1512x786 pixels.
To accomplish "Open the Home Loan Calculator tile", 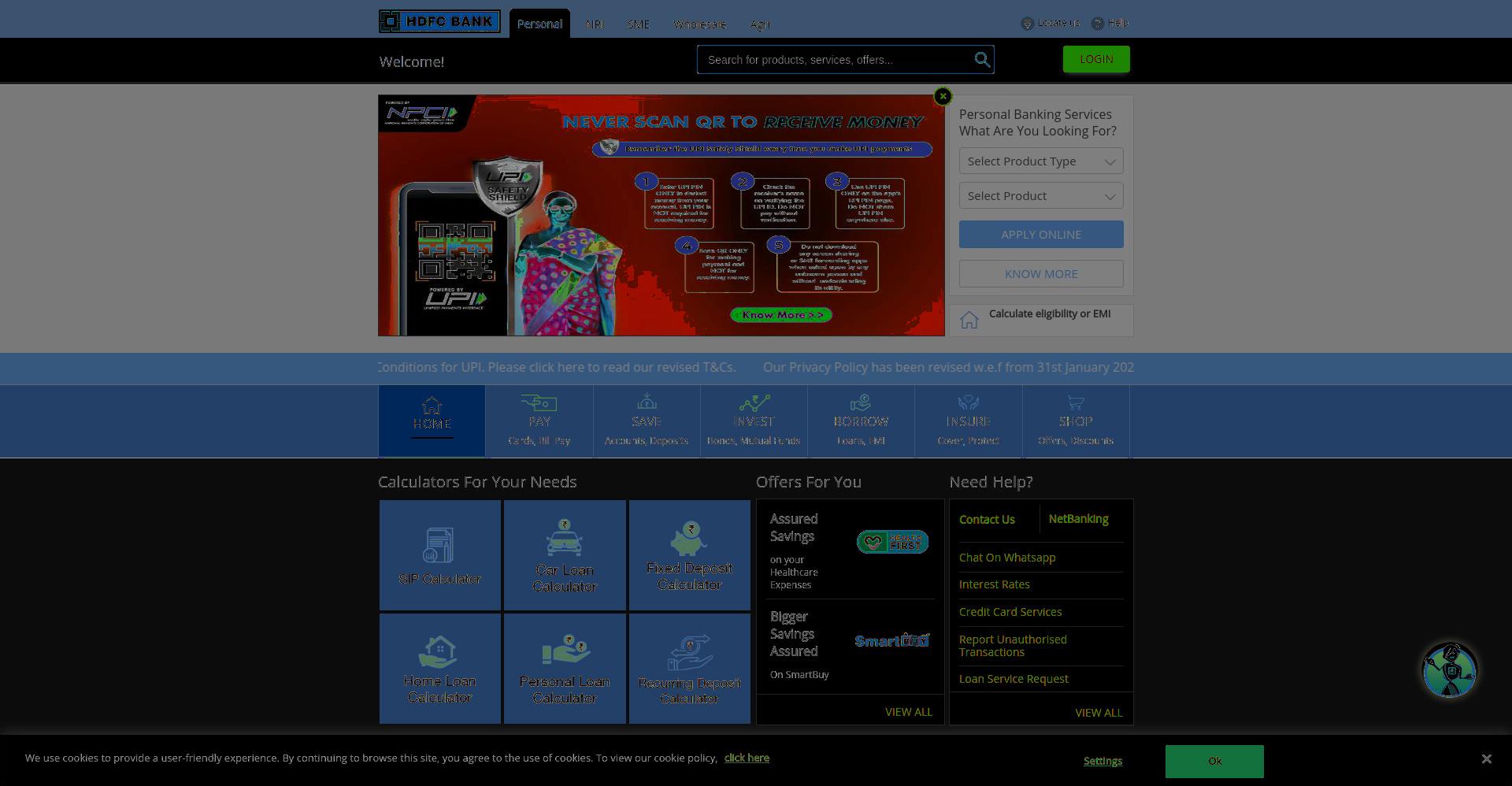I will point(439,669).
